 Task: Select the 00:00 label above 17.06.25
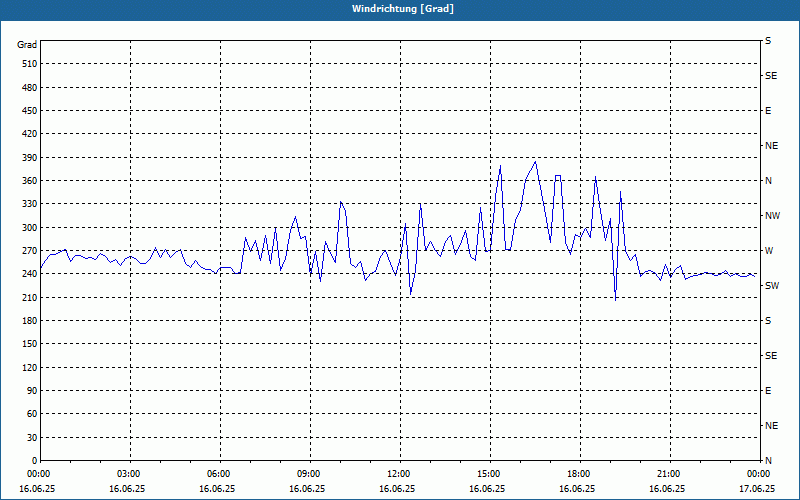click(x=758, y=474)
